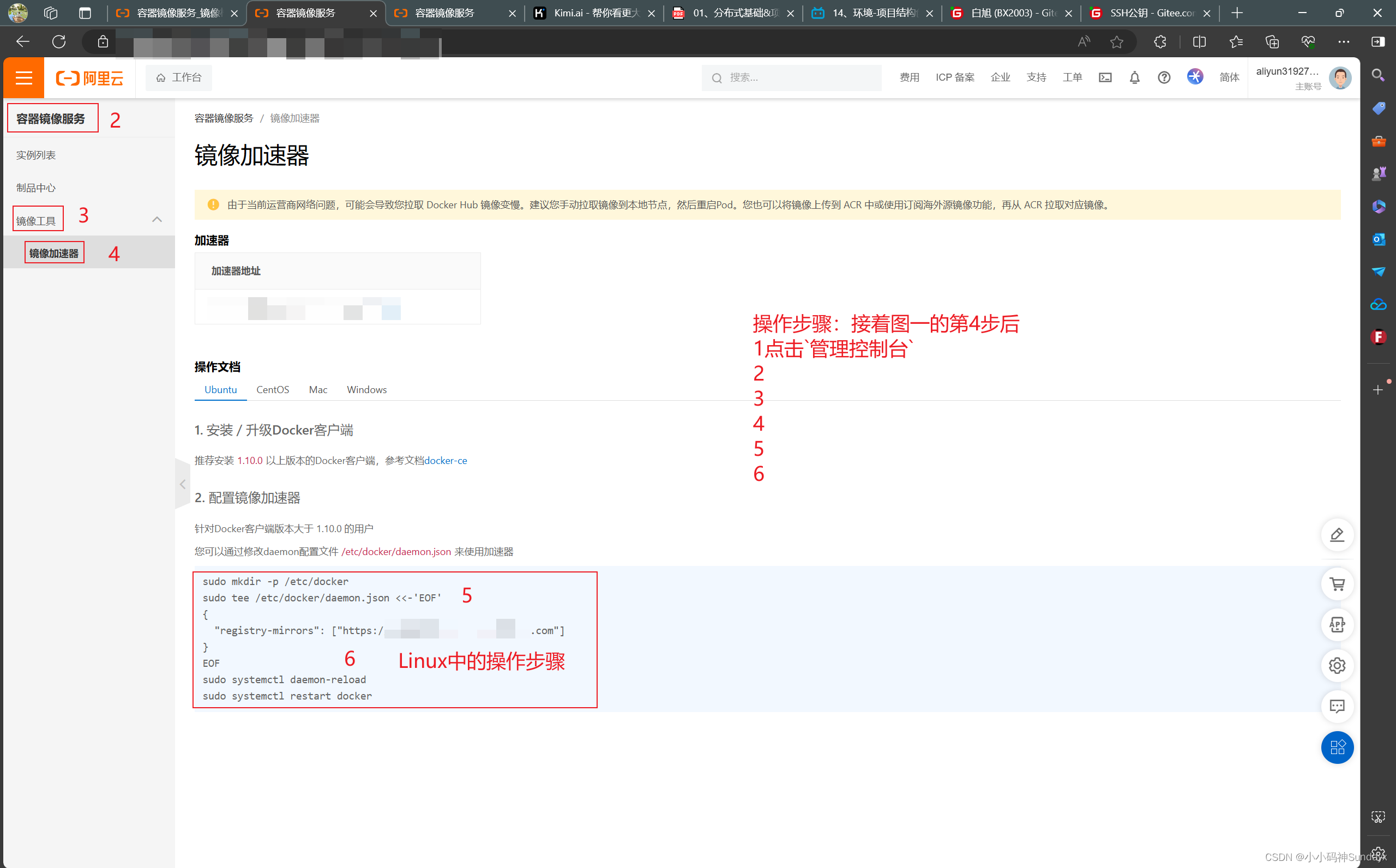Open the ICP 备案 menu
1396x868 pixels.
(x=955, y=77)
